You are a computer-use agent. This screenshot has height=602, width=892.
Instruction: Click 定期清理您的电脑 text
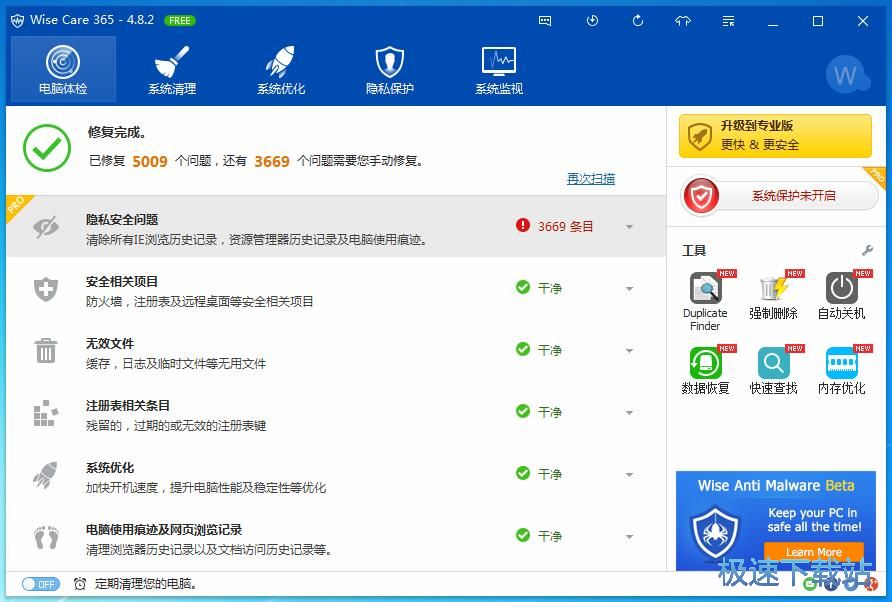click(146, 584)
